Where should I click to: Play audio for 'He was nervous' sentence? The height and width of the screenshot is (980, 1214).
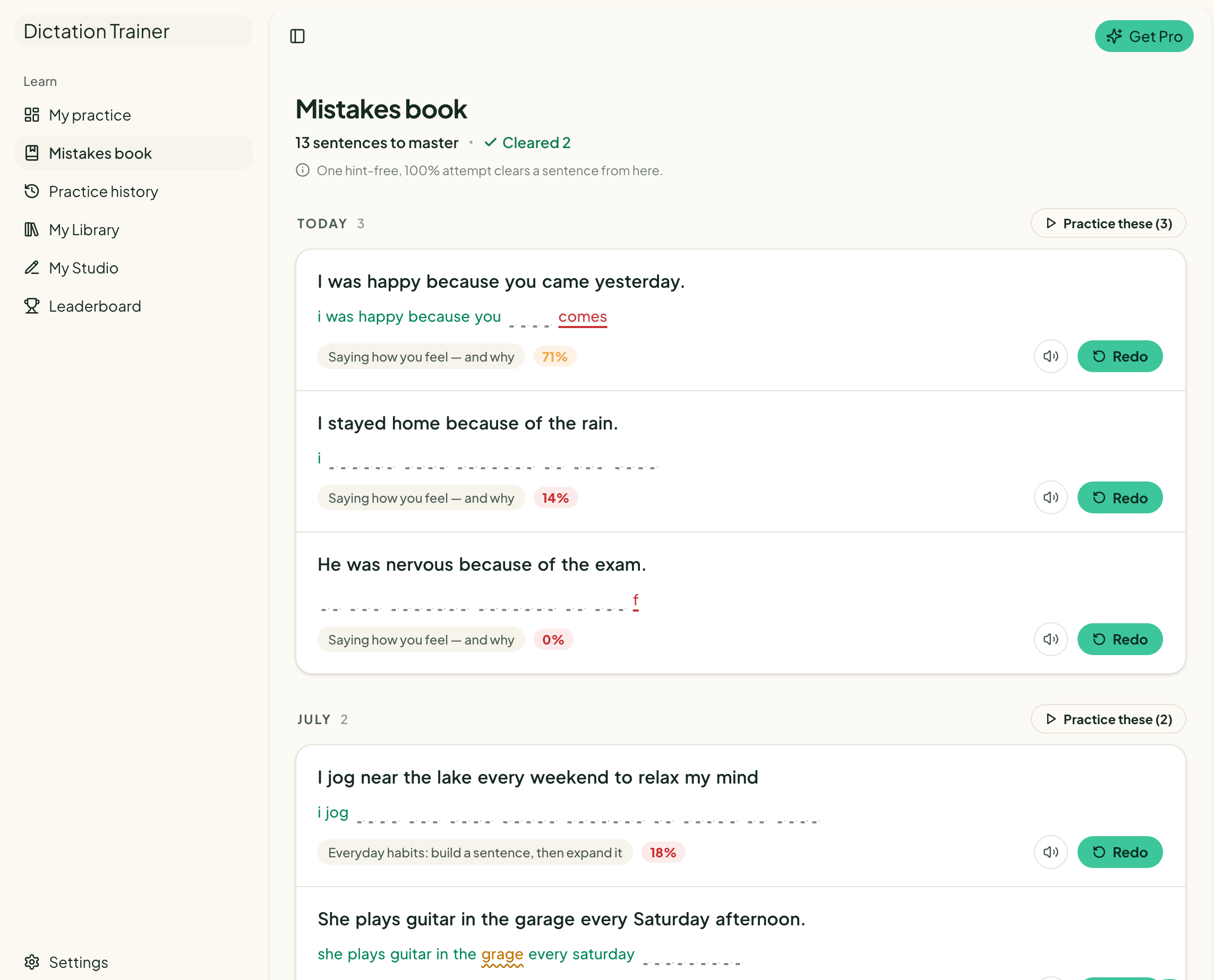tap(1050, 639)
